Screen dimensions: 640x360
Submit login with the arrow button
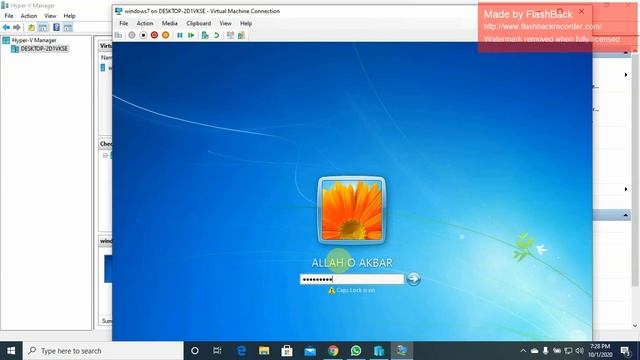click(413, 279)
